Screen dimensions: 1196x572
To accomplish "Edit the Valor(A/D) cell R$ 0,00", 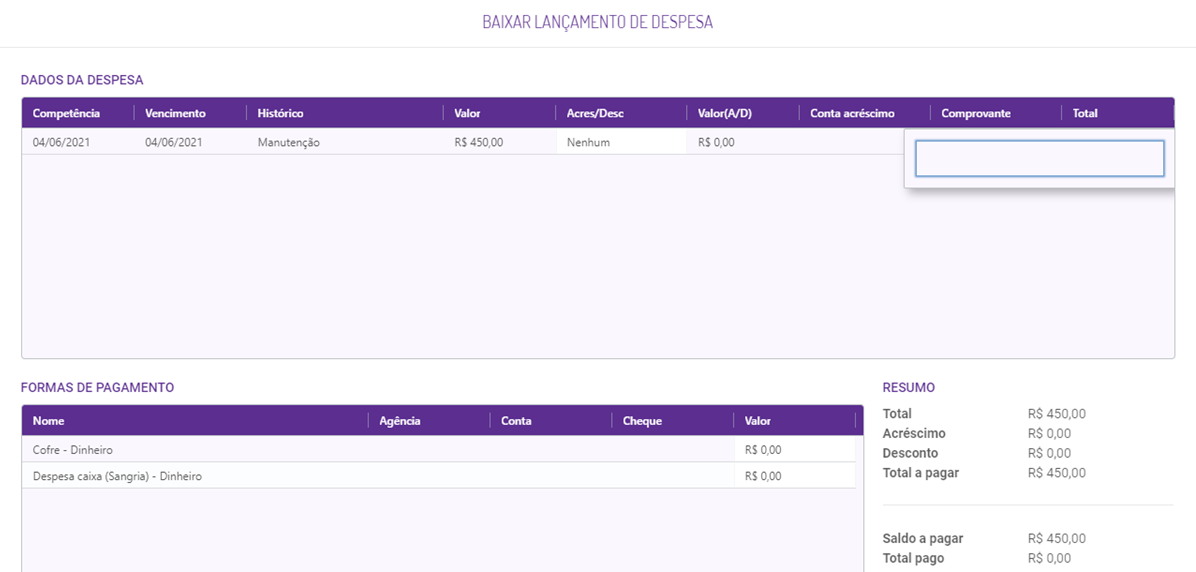I will [x=715, y=142].
